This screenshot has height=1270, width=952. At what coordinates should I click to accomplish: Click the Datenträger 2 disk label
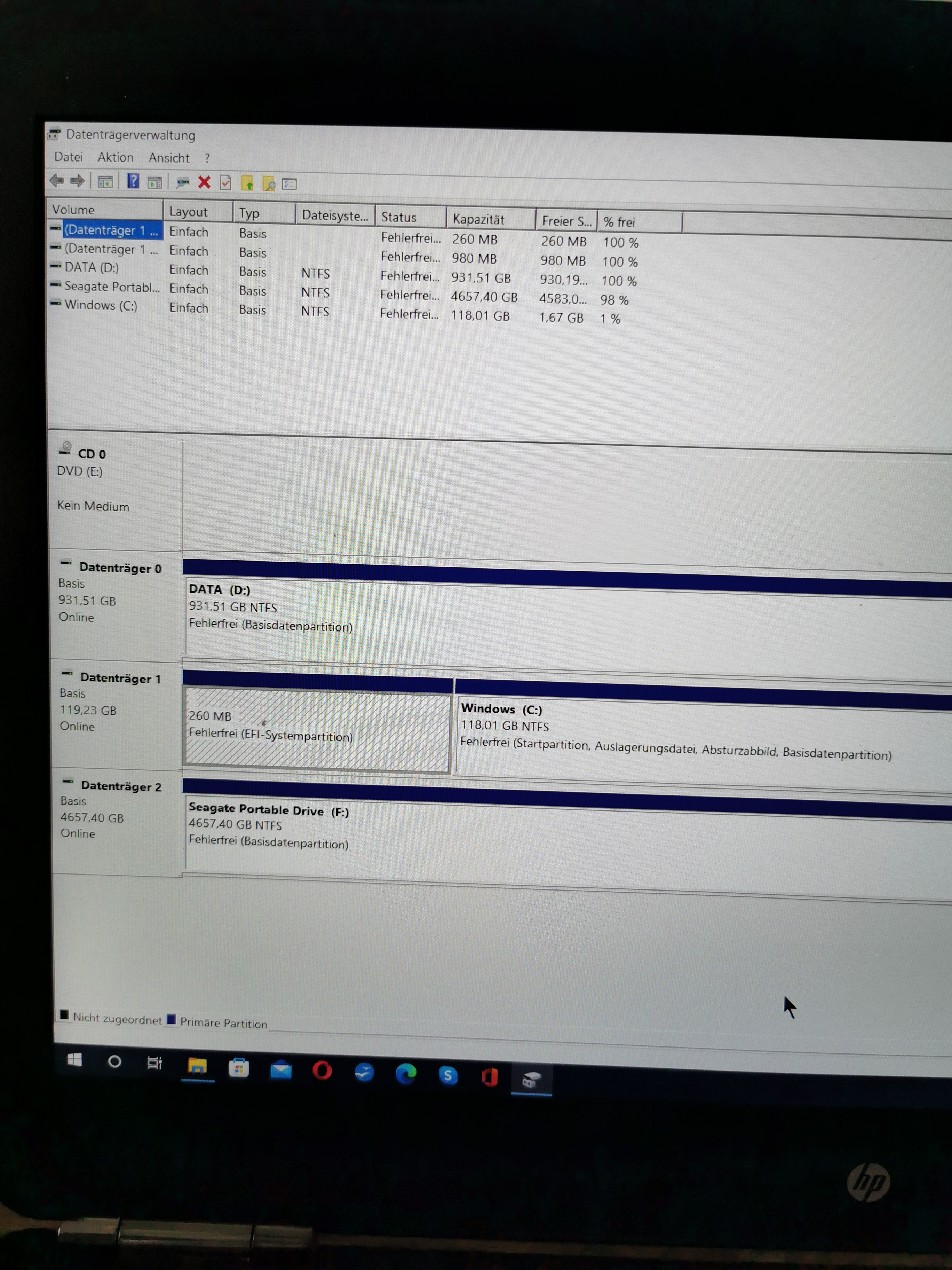[120, 786]
